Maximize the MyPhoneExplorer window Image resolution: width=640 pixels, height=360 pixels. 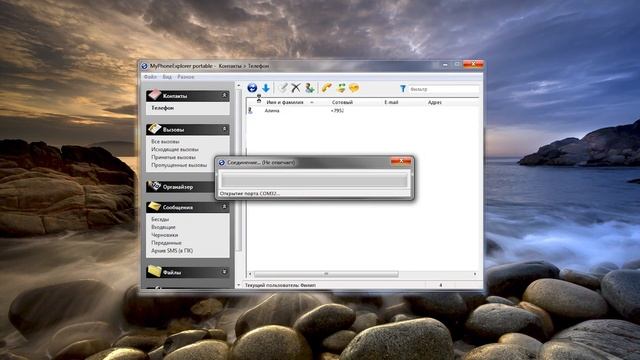(x=457, y=64)
